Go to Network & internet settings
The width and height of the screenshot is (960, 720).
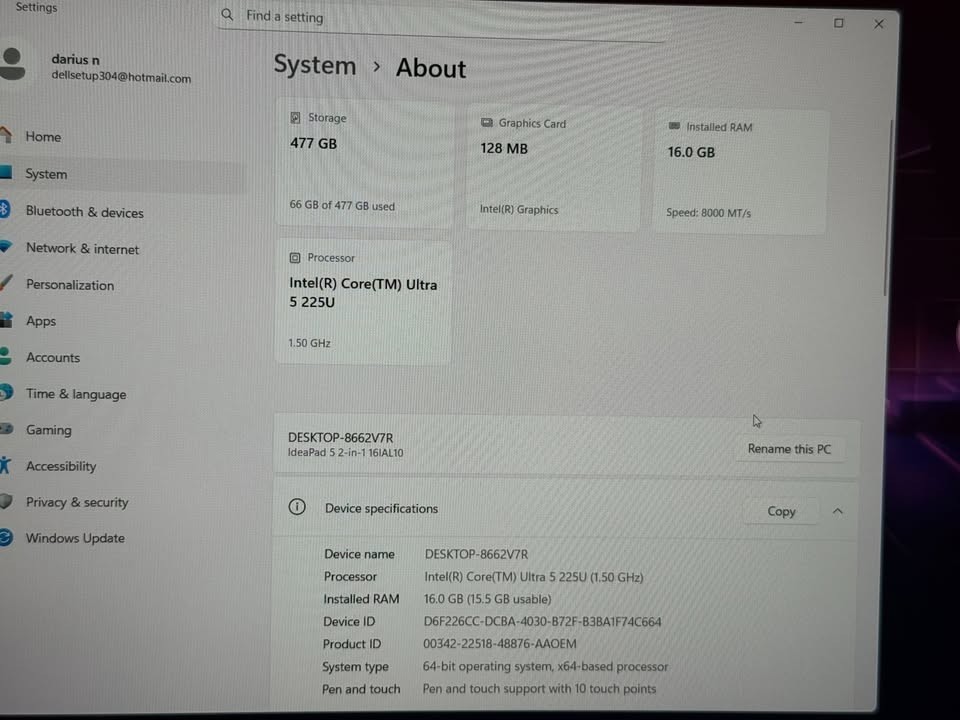(x=82, y=249)
